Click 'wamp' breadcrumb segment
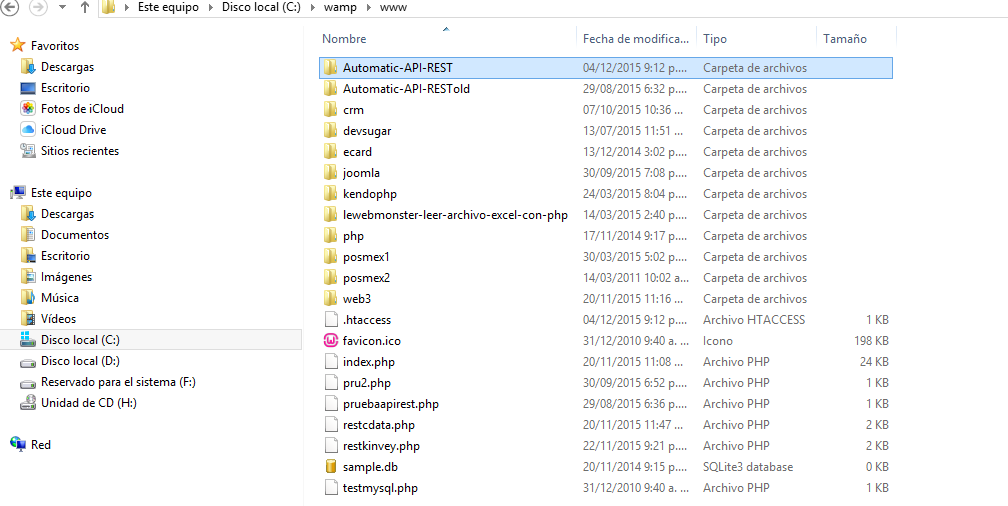Viewport: 1008px width, 506px height. coord(340,8)
